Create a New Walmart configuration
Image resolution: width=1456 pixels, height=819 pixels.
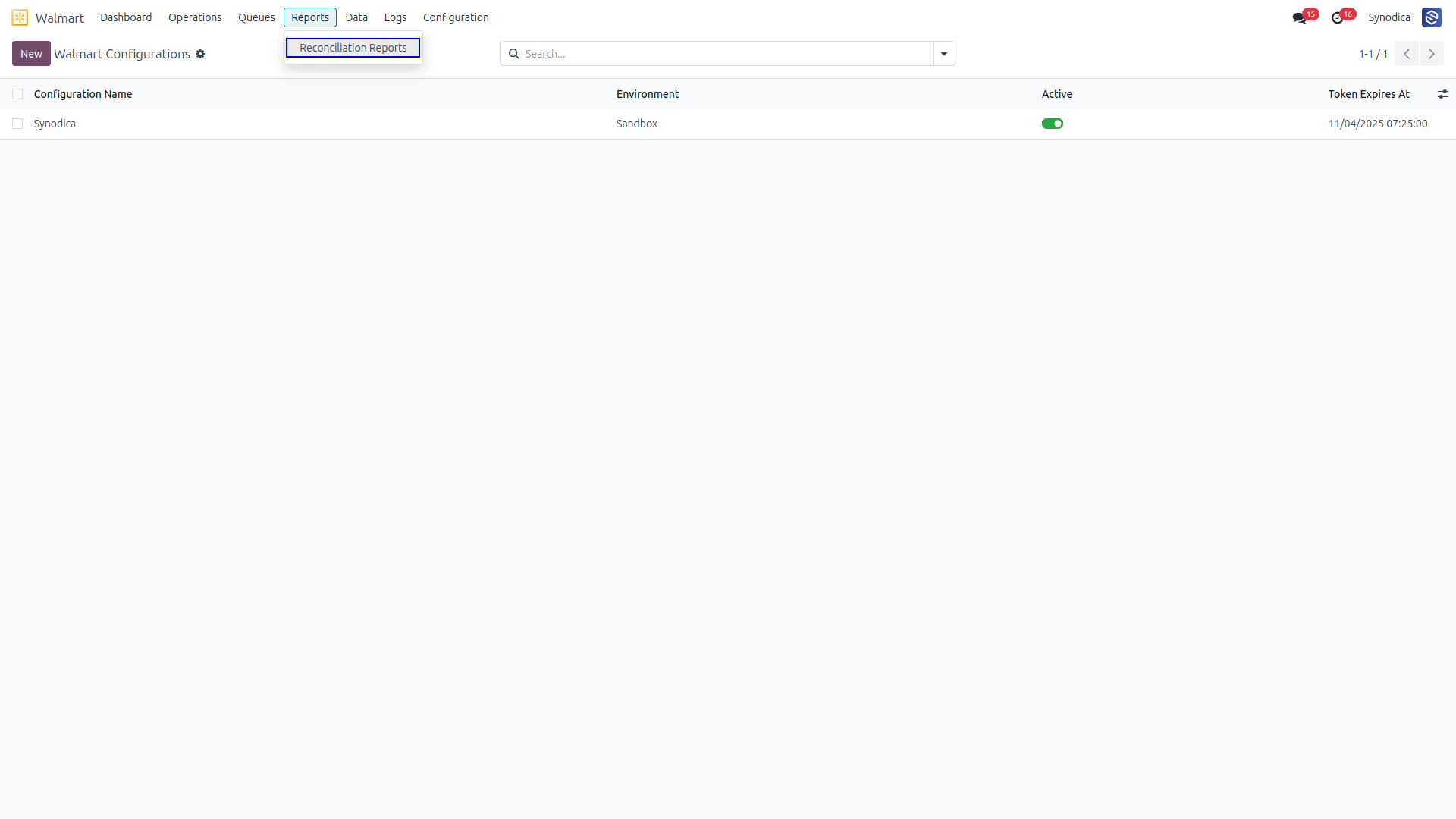(31, 54)
